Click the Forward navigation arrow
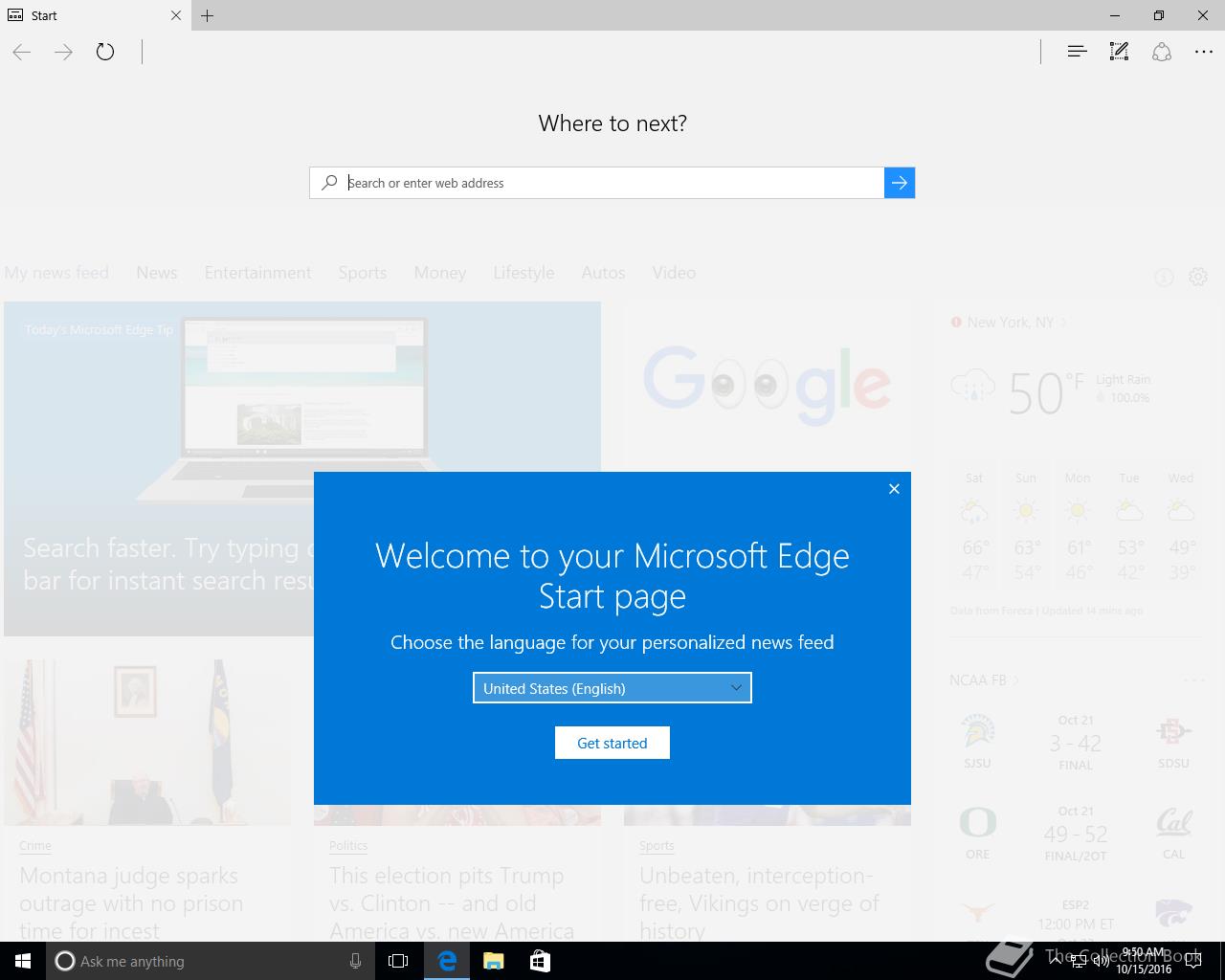1225x980 pixels. click(64, 52)
